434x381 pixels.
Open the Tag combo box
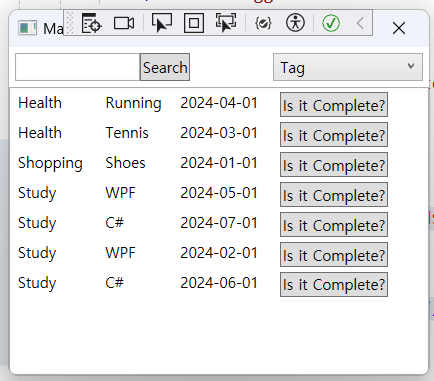(348, 67)
